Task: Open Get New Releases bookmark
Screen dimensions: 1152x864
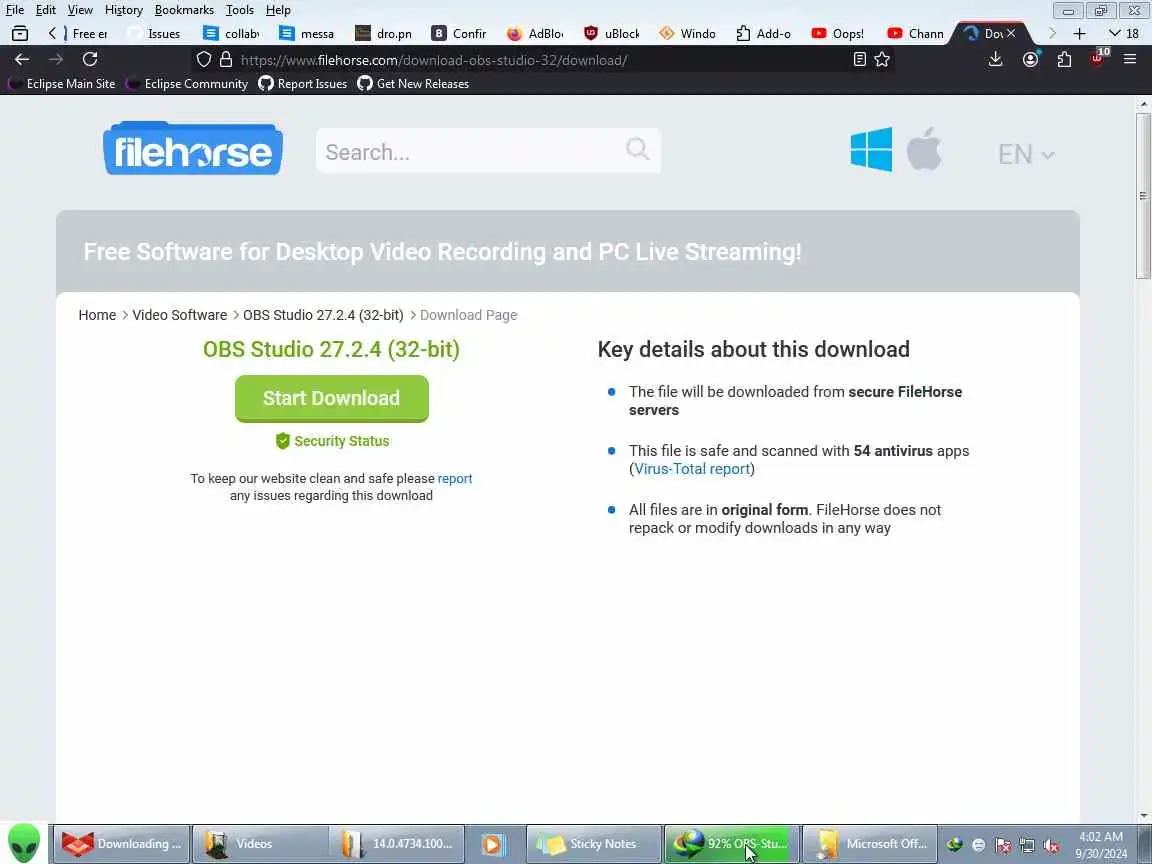Action: (413, 84)
